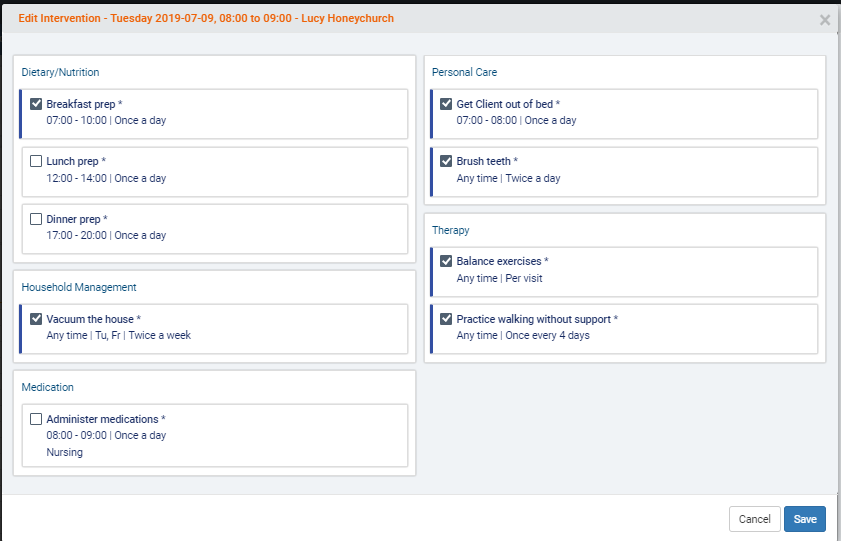The height and width of the screenshot is (541, 841).
Task: Uncheck the Breakfast prep checkbox
Action: (x=36, y=104)
